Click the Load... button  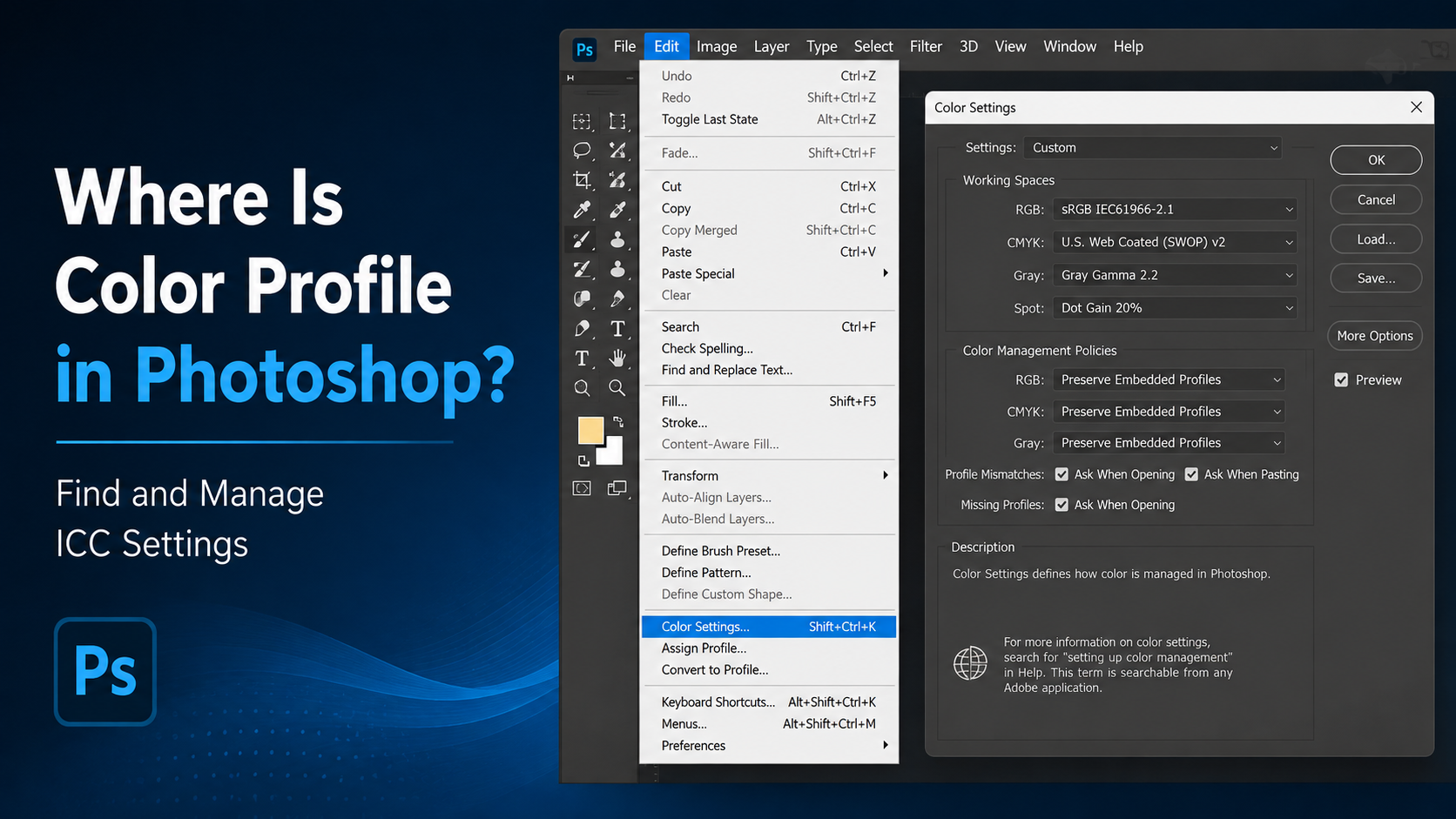click(x=1376, y=239)
